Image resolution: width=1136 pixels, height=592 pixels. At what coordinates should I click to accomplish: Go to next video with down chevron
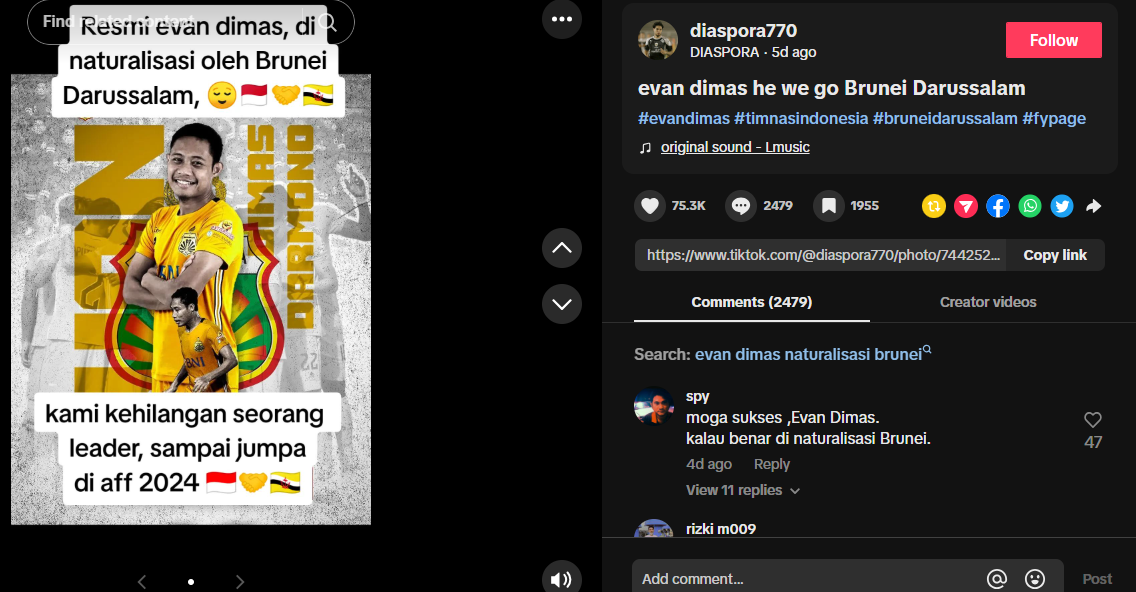[x=561, y=304]
